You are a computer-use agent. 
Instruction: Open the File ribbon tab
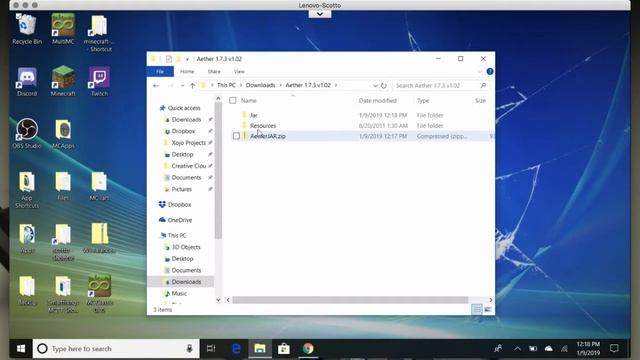[x=160, y=71]
